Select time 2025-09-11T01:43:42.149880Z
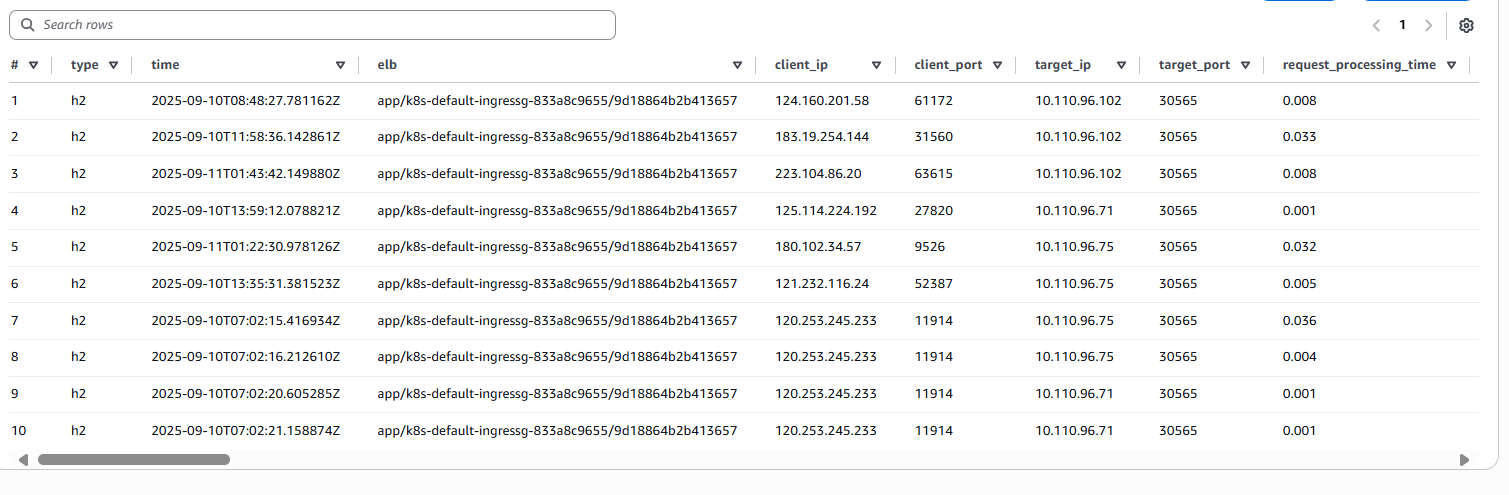The width and height of the screenshot is (1509, 495). pyautogui.click(x=246, y=174)
